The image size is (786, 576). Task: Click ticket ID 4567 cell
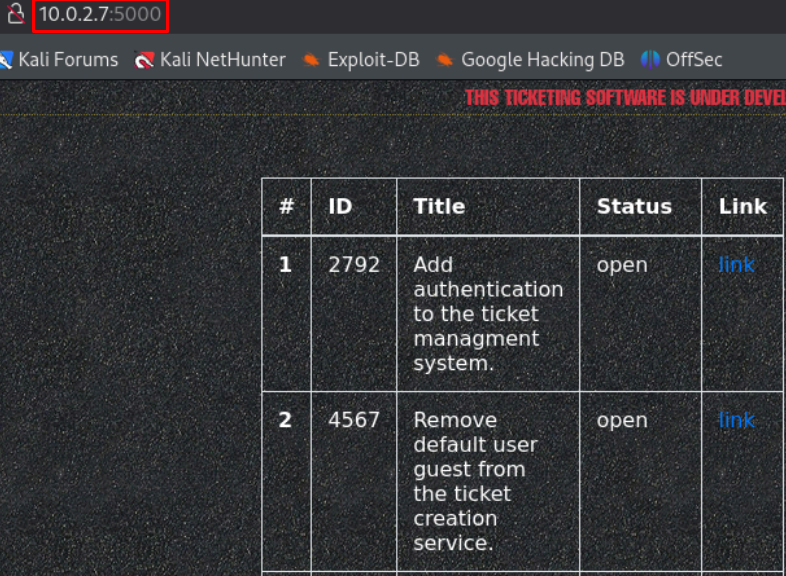click(x=354, y=481)
